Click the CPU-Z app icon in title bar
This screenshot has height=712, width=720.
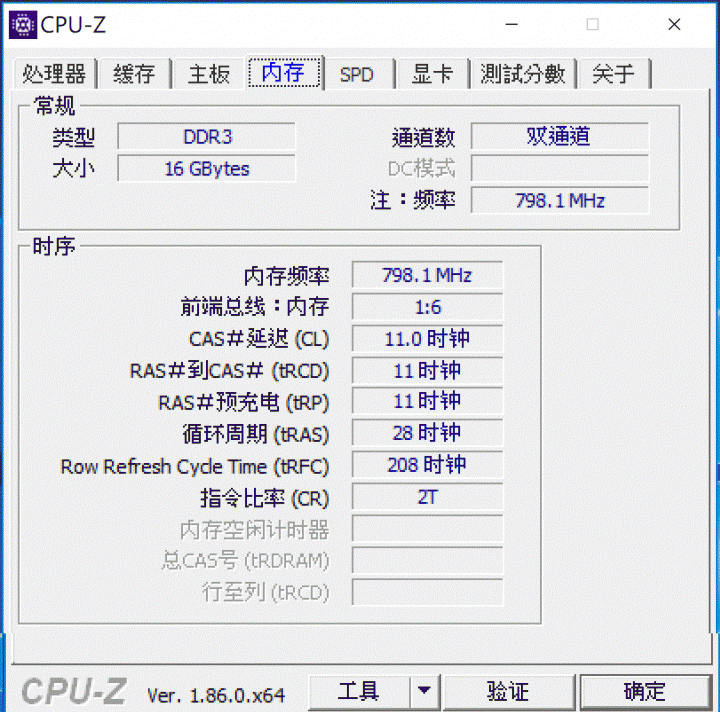point(22,25)
